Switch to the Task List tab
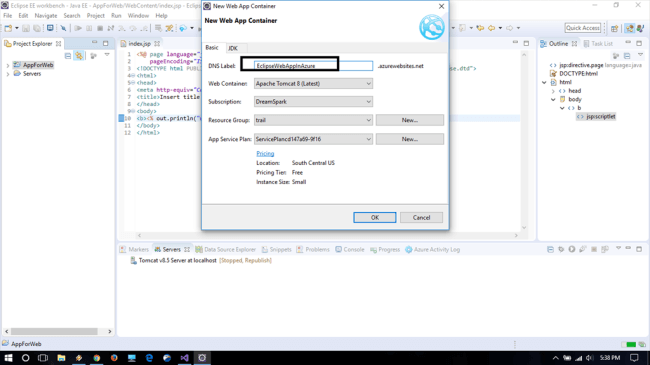 point(598,43)
